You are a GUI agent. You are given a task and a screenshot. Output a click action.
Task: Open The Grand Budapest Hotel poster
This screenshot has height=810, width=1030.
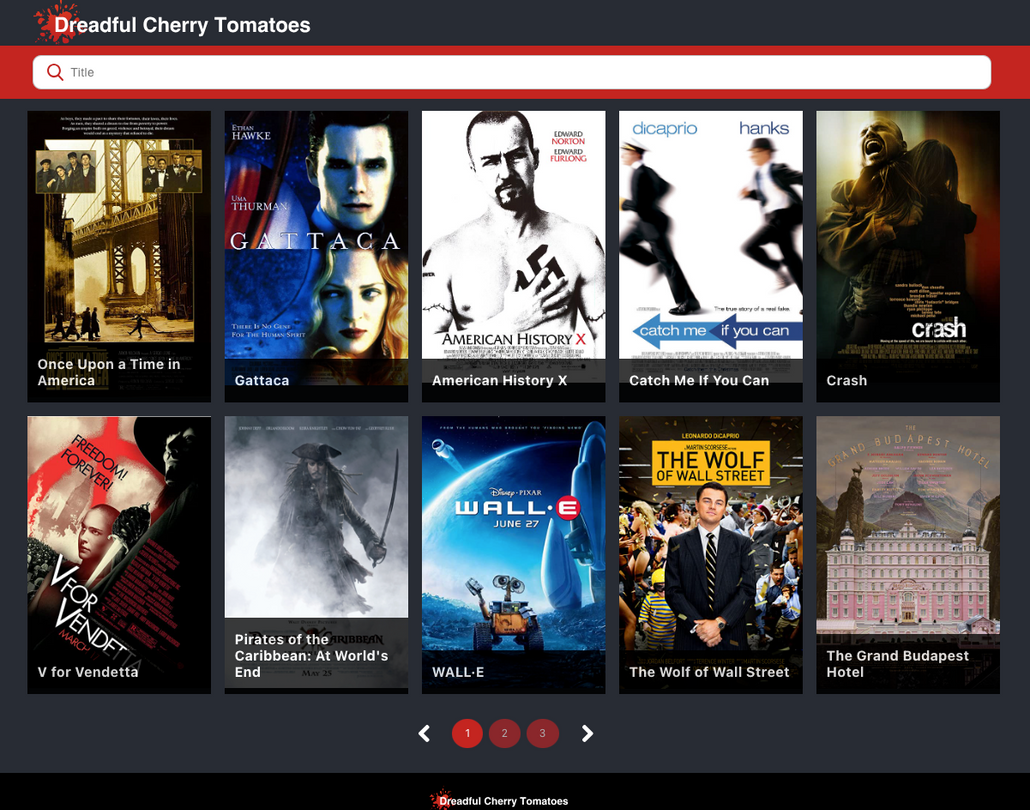(x=908, y=554)
